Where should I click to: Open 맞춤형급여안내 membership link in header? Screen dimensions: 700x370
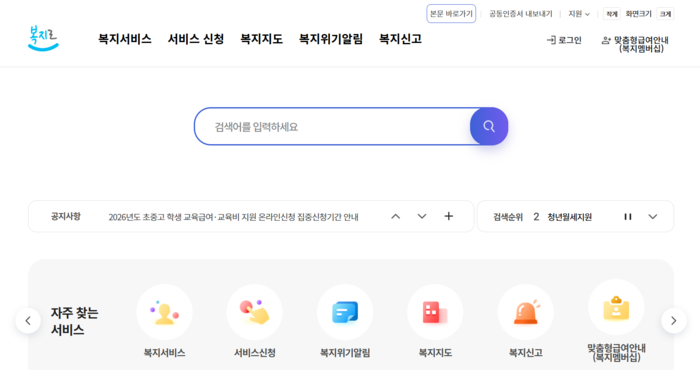coord(635,44)
